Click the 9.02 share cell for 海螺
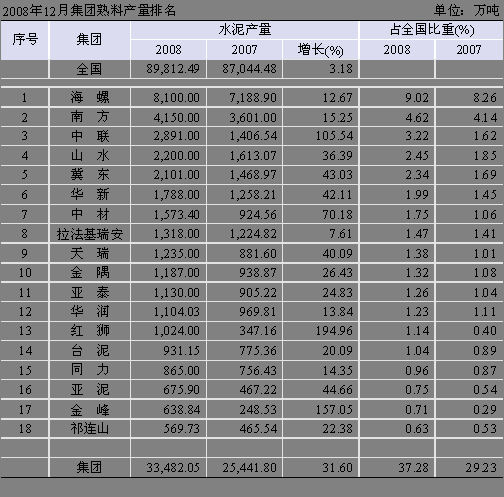The width and height of the screenshot is (504, 497). pyautogui.click(x=397, y=97)
